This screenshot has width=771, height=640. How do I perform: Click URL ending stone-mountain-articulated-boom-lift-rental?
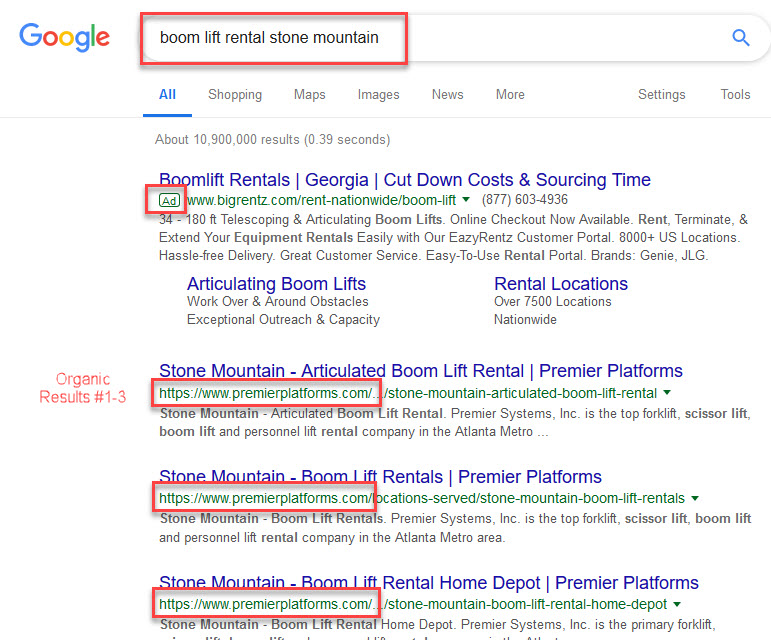point(408,393)
